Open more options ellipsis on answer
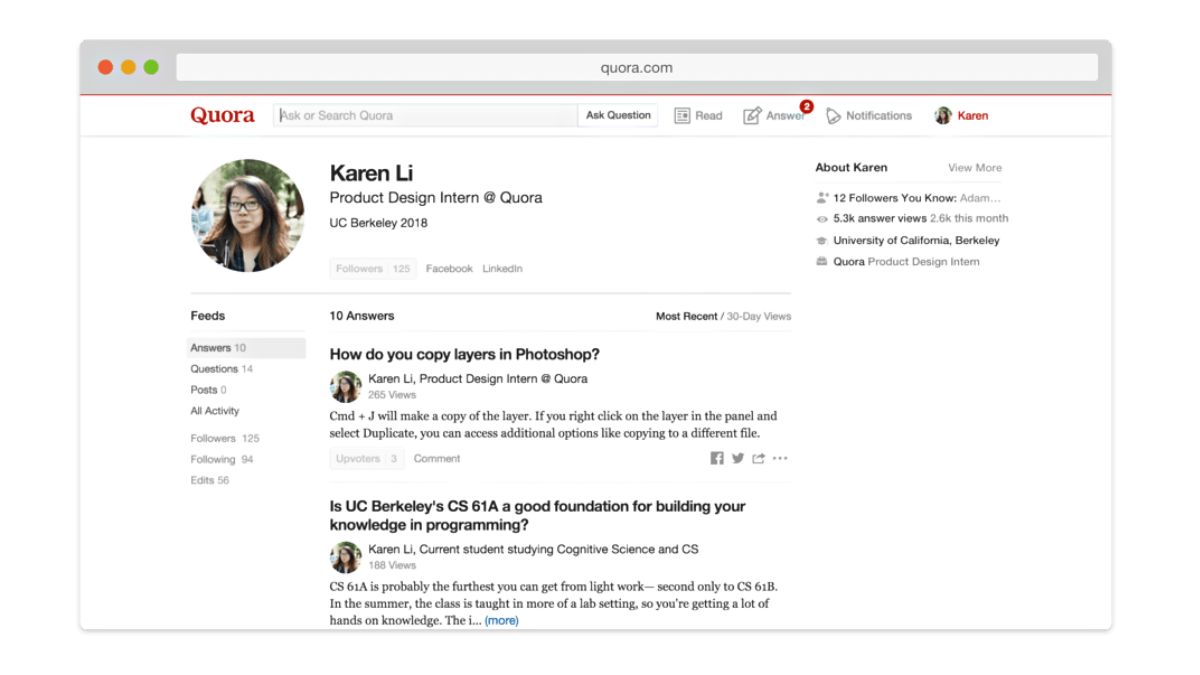 pyautogui.click(x=780, y=459)
